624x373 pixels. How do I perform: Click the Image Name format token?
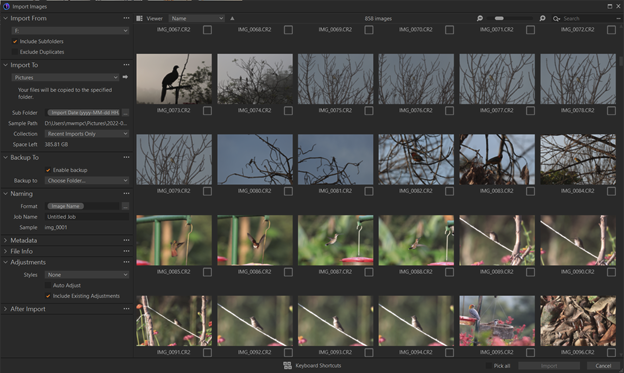click(x=65, y=206)
